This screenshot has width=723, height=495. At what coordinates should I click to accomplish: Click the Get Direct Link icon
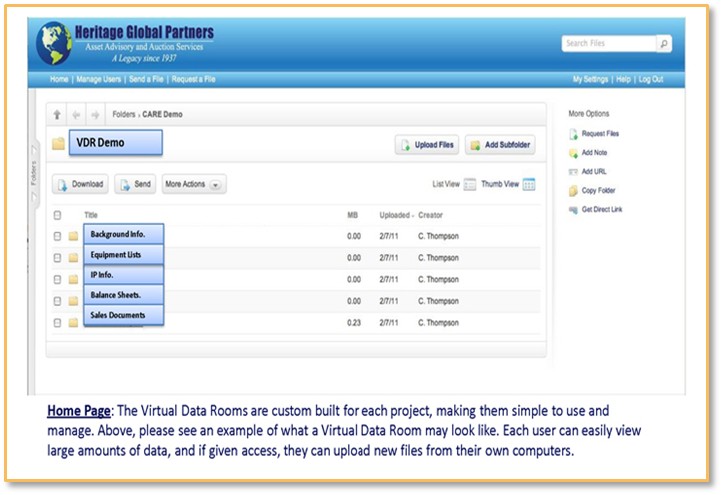[573, 210]
